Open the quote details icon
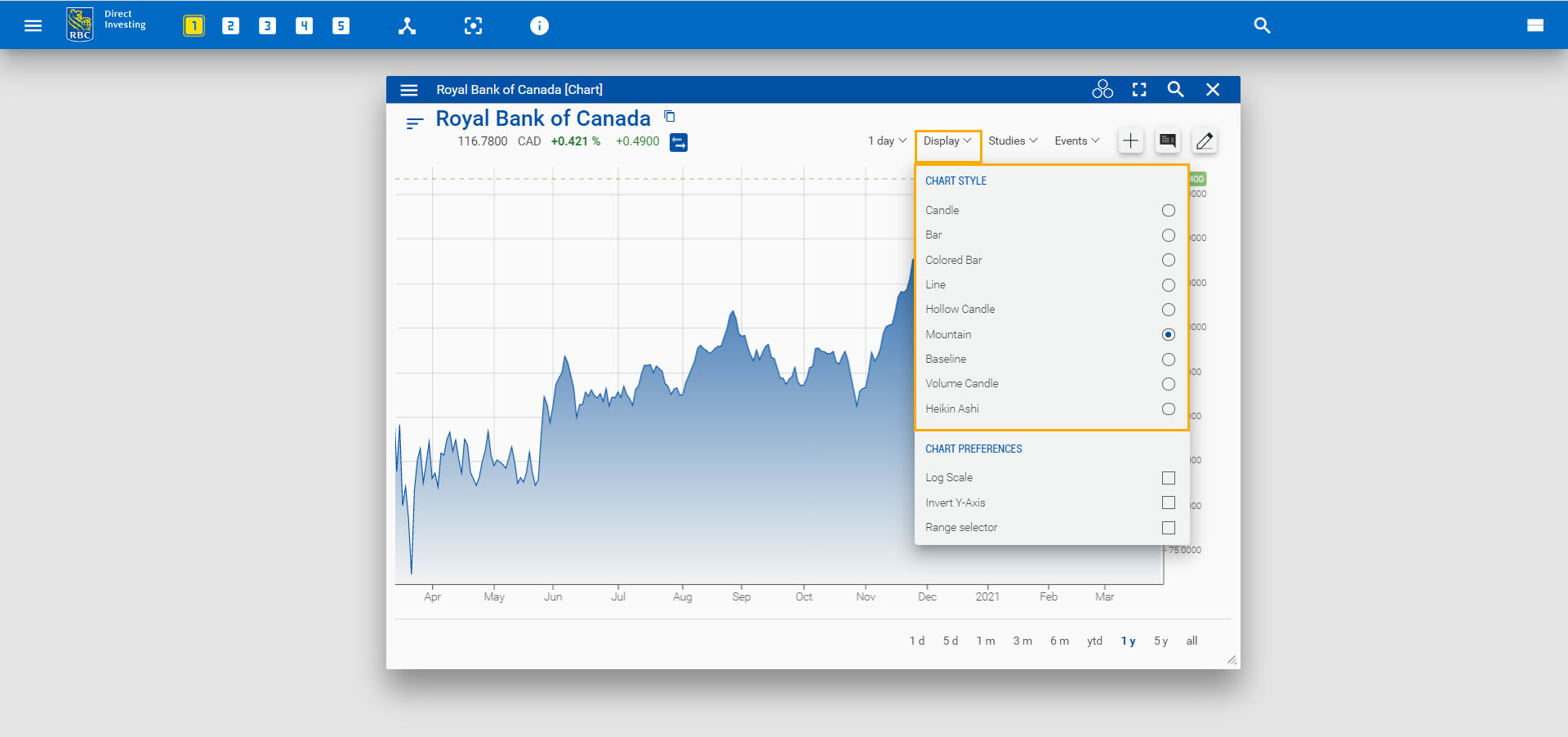Screen dimensions: 1568x737 click(1167, 141)
